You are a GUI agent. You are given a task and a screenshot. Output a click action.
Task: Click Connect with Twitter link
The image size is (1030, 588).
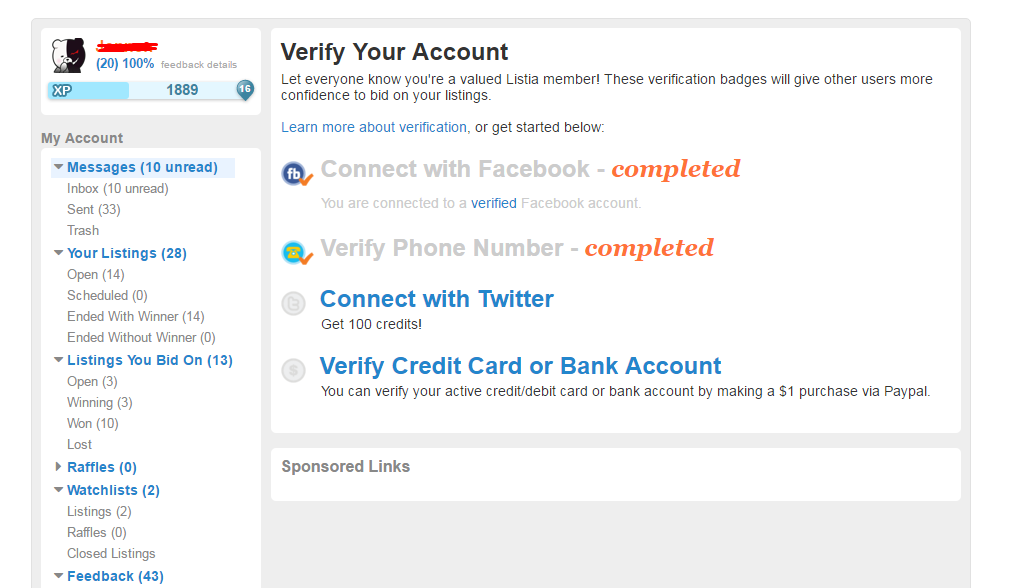click(437, 299)
